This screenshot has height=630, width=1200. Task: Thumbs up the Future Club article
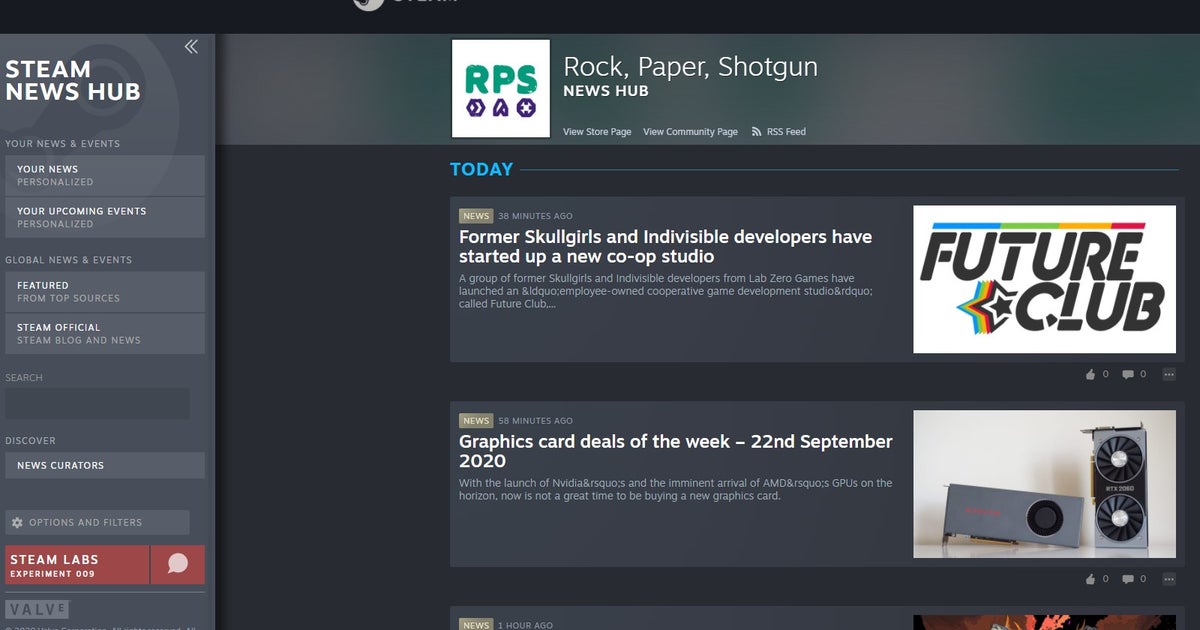tap(1090, 374)
